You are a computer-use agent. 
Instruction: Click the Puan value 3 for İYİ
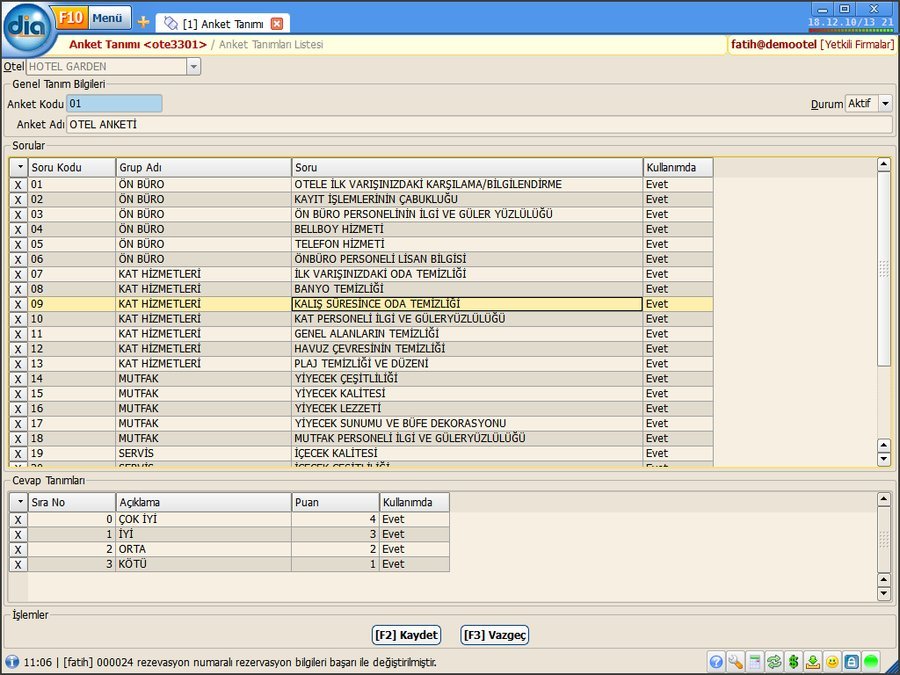[x=335, y=534]
